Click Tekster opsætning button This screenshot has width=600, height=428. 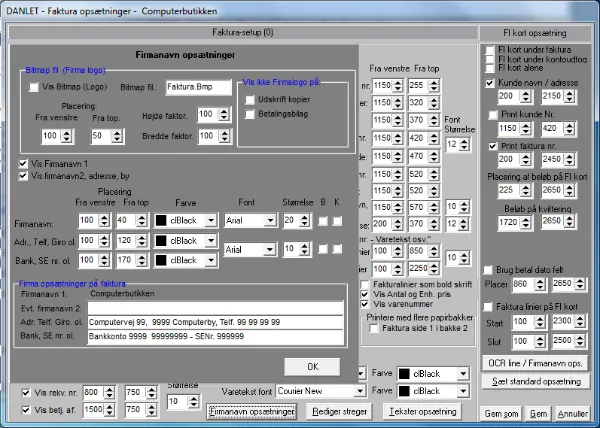(422, 412)
